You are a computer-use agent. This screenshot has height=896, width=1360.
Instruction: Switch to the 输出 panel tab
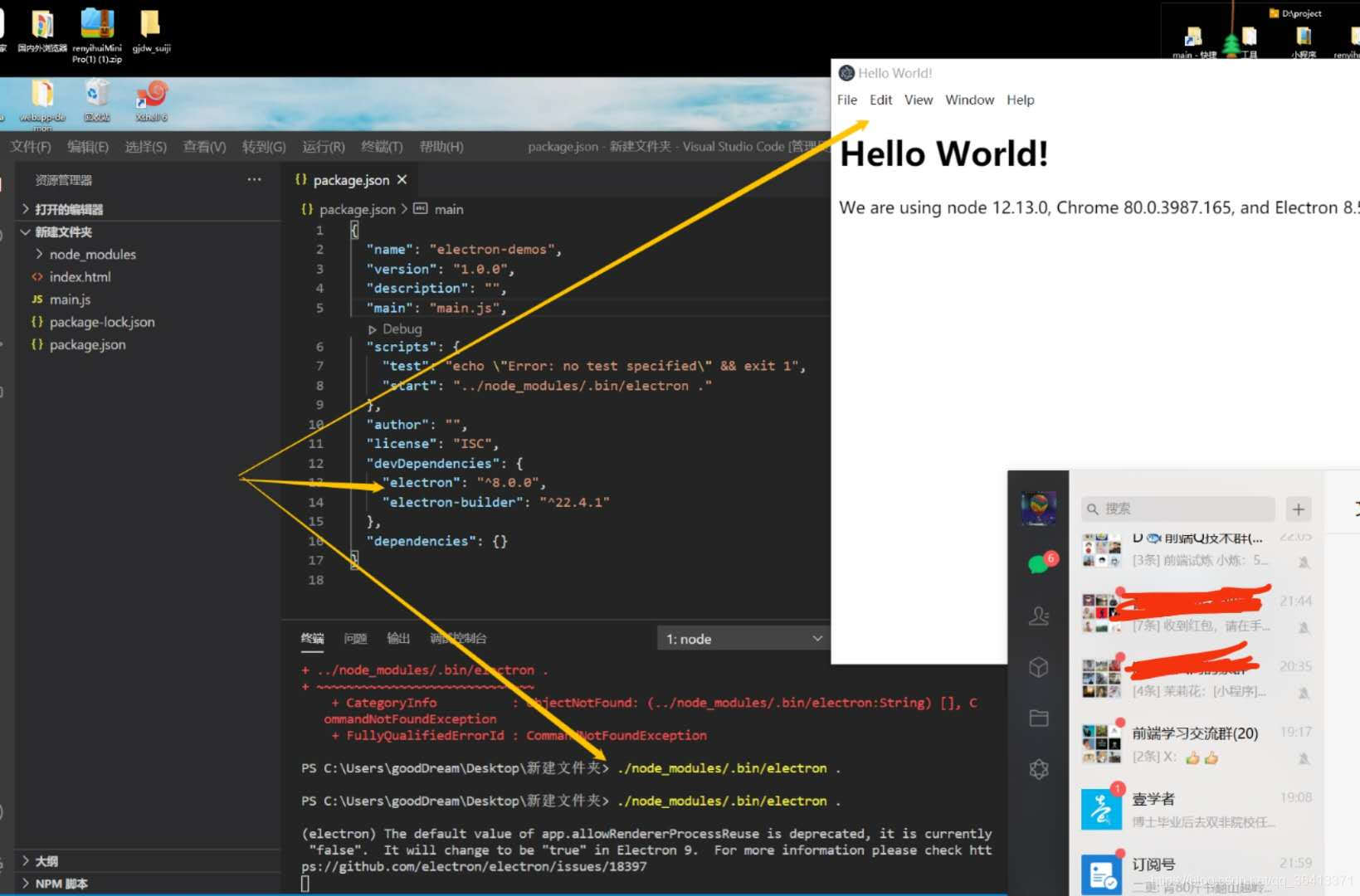coord(398,638)
